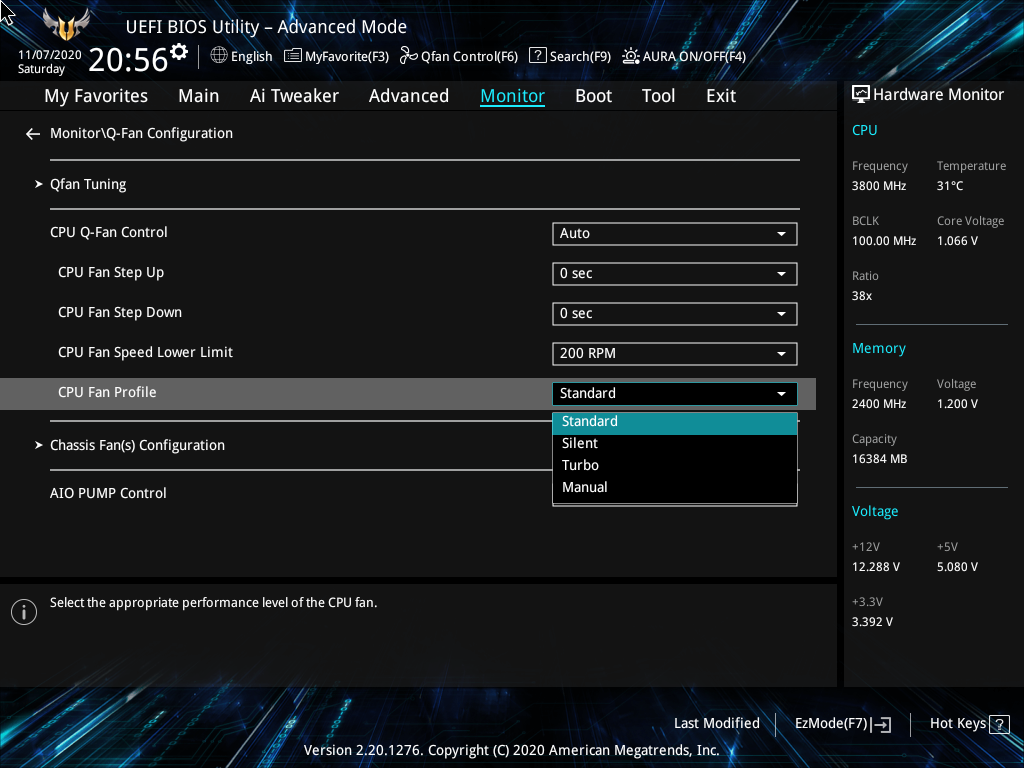Image resolution: width=1024 pixels, height=768 pixels.
Task: Click the back arrow beside Monitor\Q-Fan Configuration
Action: [33, 134]
